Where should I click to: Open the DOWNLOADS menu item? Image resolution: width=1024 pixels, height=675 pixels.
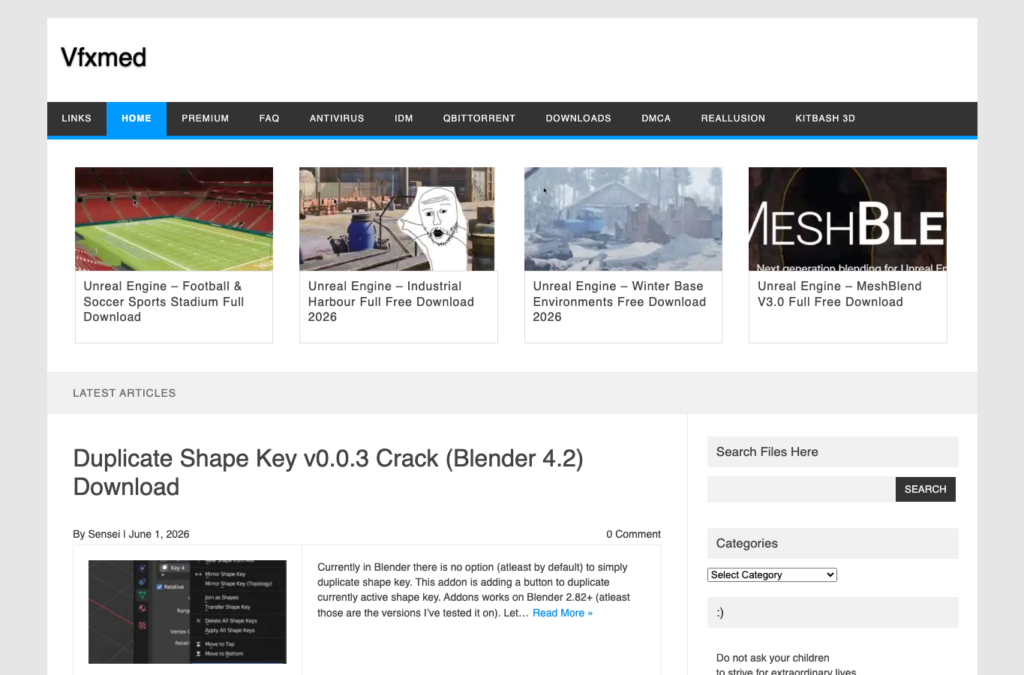tap(579, 118)
